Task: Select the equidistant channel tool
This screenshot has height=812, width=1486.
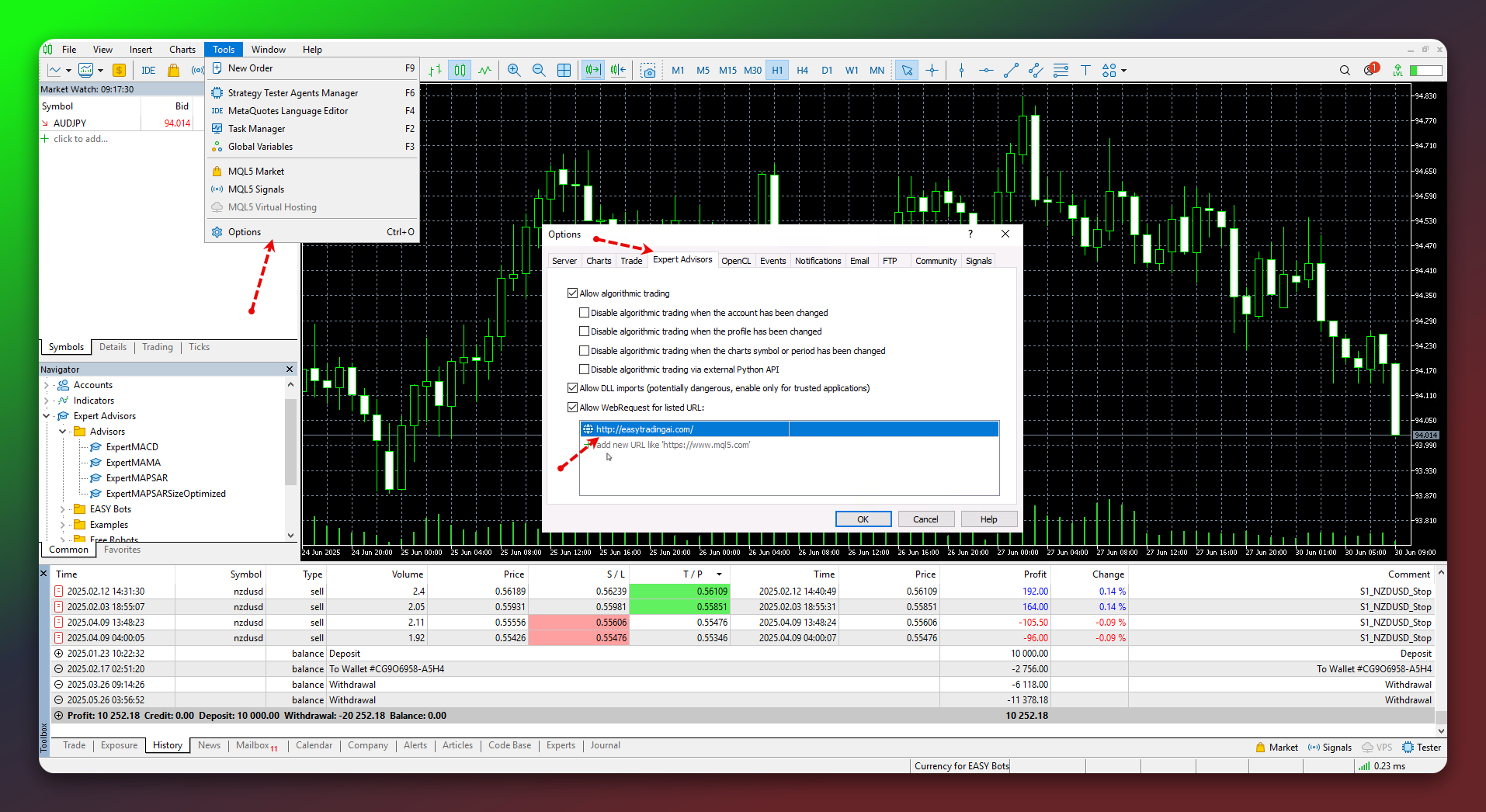Action: click(1036, 70)
